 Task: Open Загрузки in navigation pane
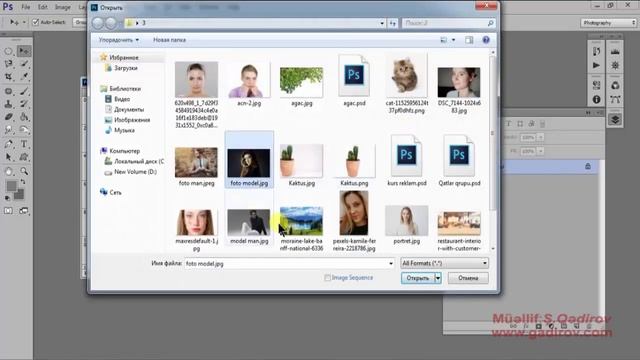click(126, 68)
